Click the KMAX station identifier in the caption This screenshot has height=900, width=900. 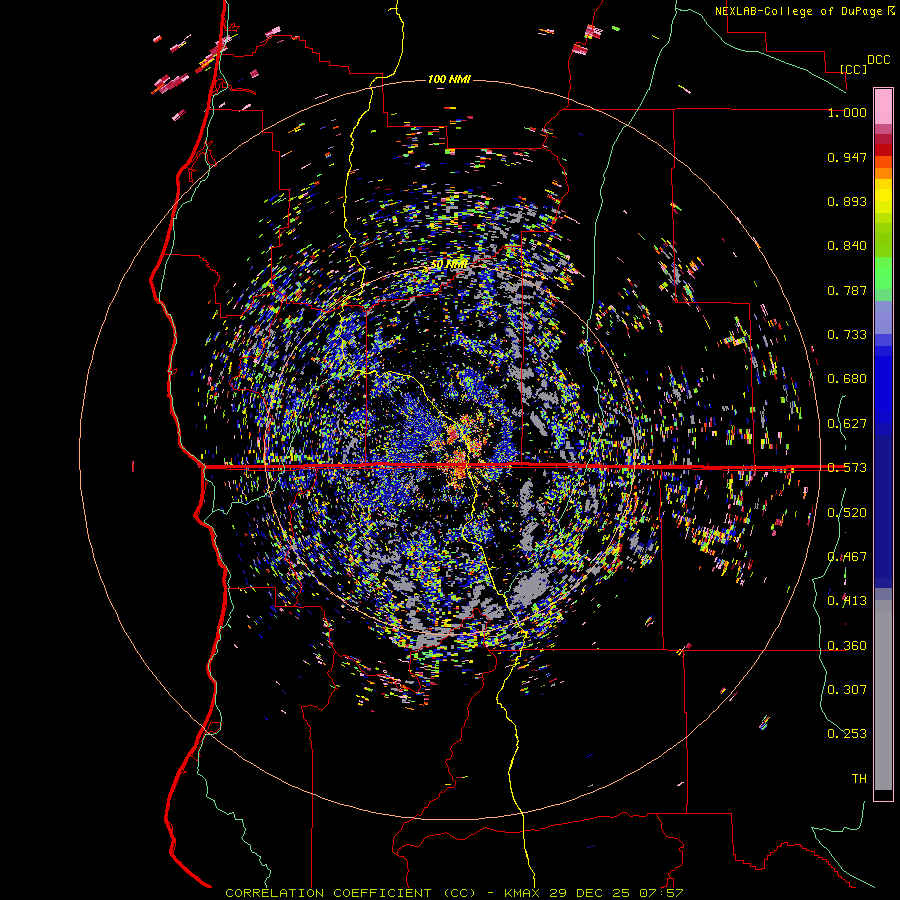523,893
